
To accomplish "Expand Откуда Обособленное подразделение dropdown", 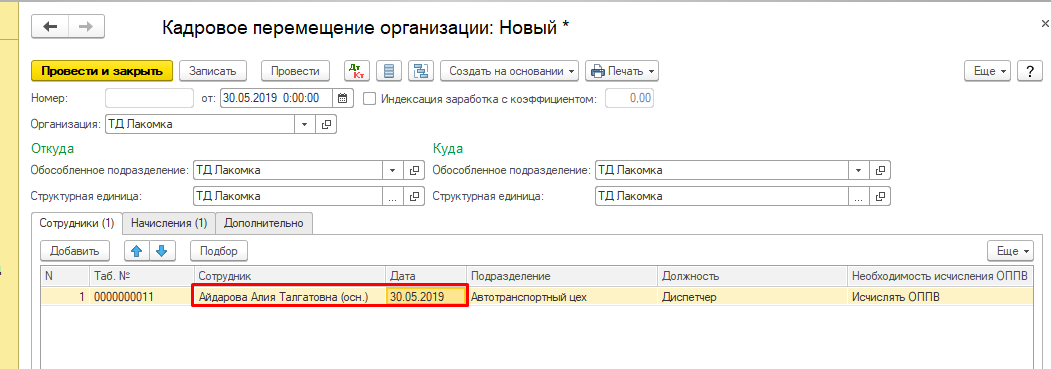I will click(x=393, y=170).
